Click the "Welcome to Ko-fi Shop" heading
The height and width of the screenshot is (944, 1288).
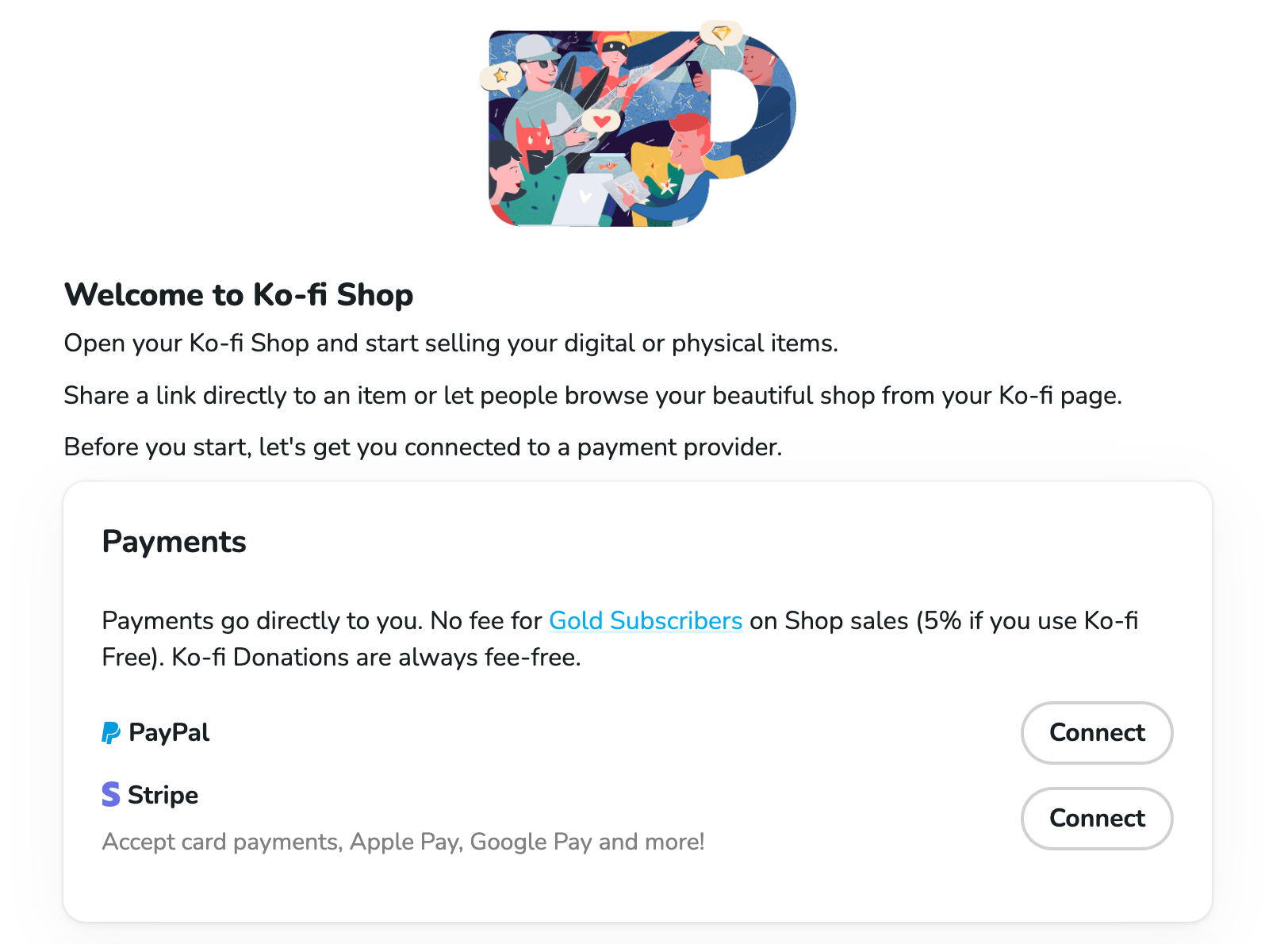coord(239,294)
